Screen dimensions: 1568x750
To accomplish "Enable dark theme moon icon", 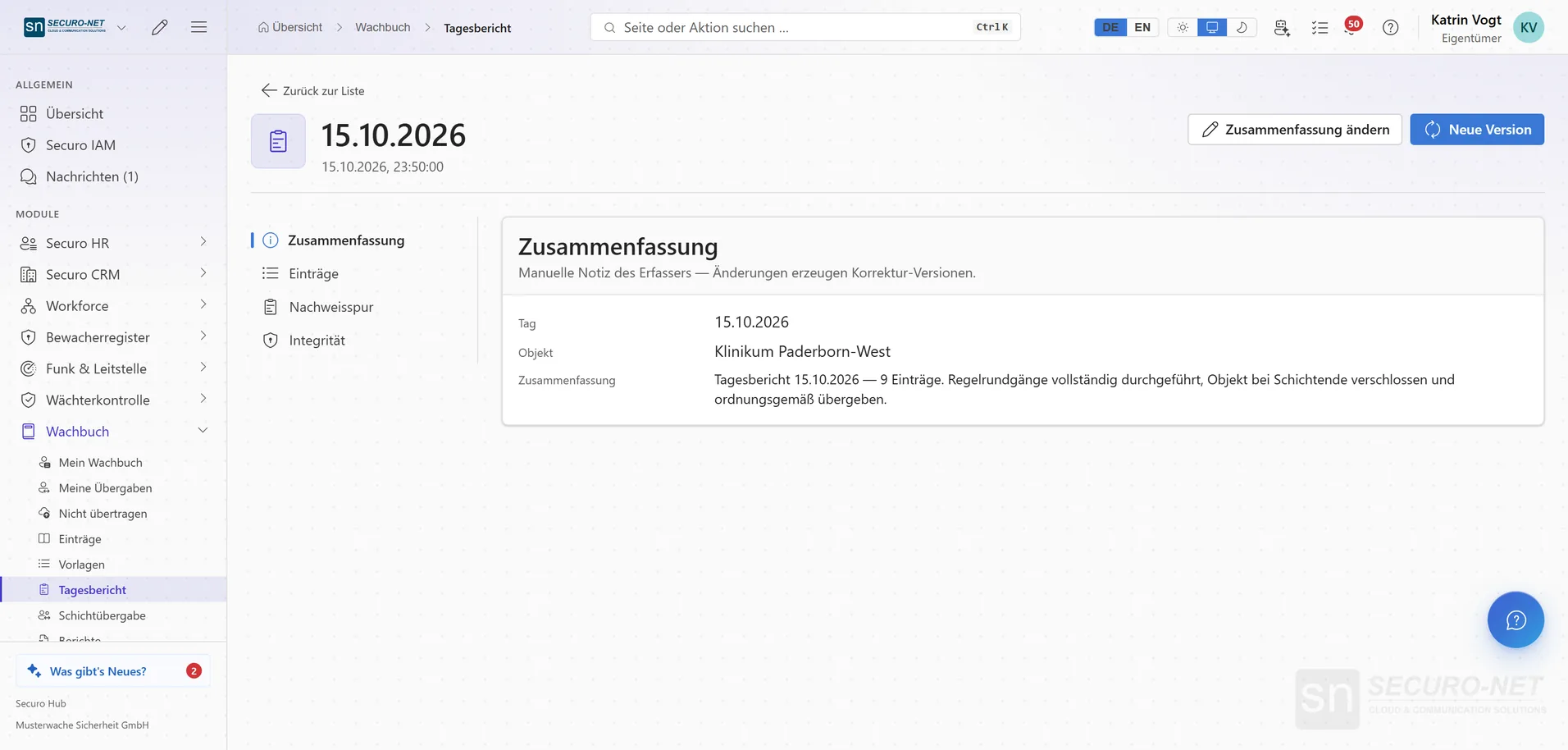I will pyautogui.click(x=1242, y=27).
